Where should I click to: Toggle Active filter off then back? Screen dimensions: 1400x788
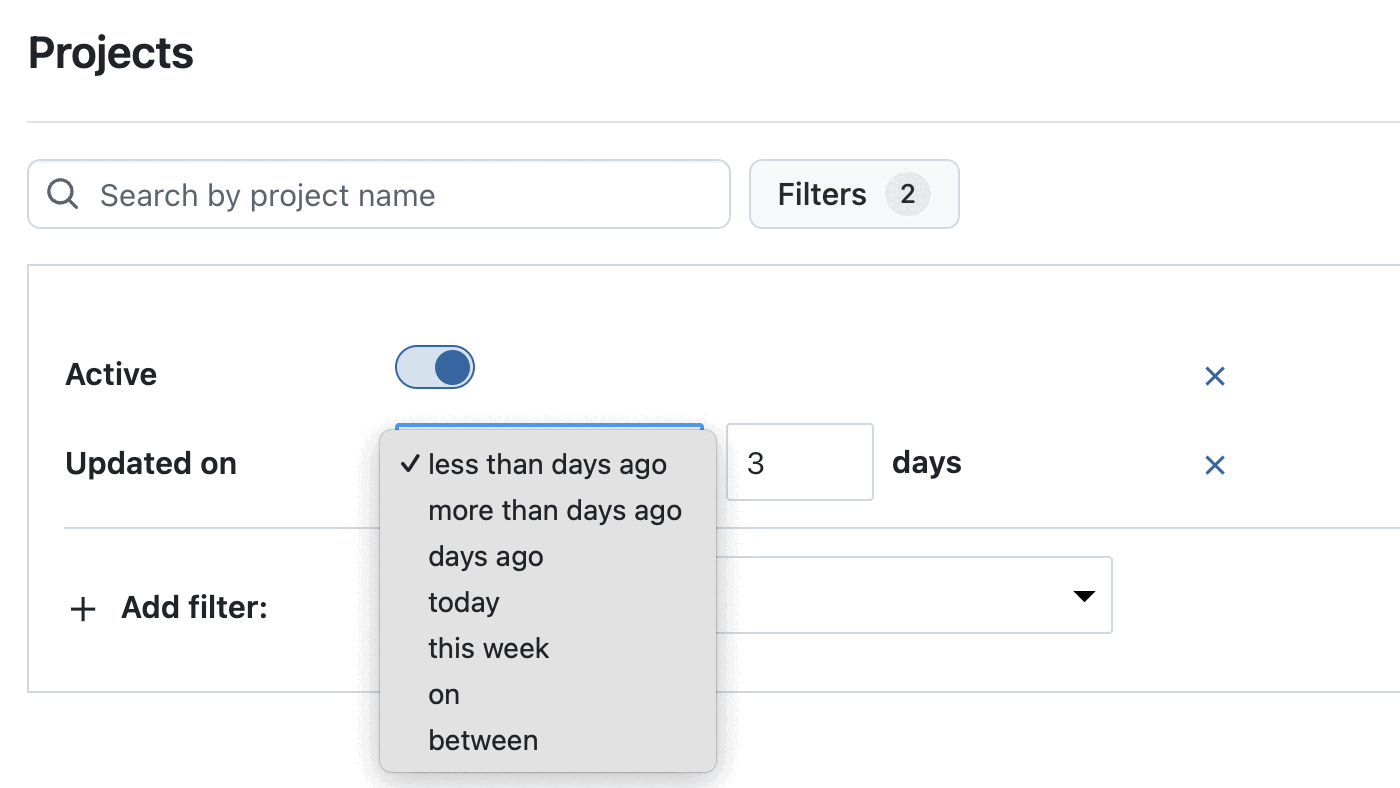pos(435,367)
